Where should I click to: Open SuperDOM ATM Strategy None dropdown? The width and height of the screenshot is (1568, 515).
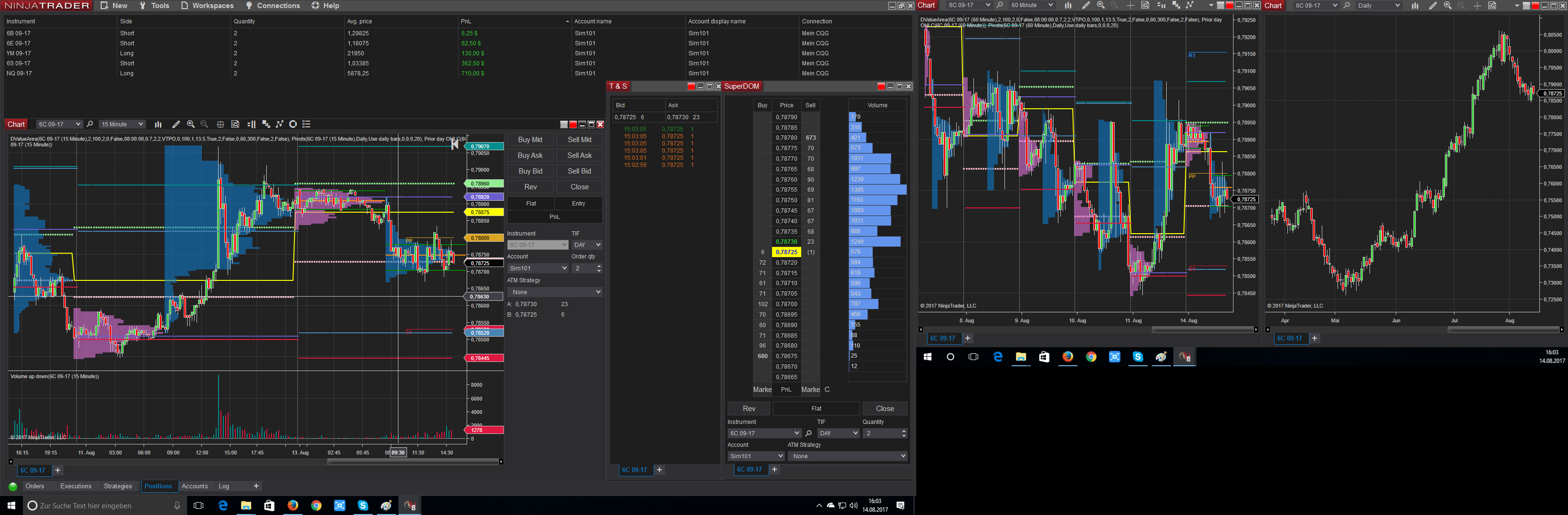point(847,456)
